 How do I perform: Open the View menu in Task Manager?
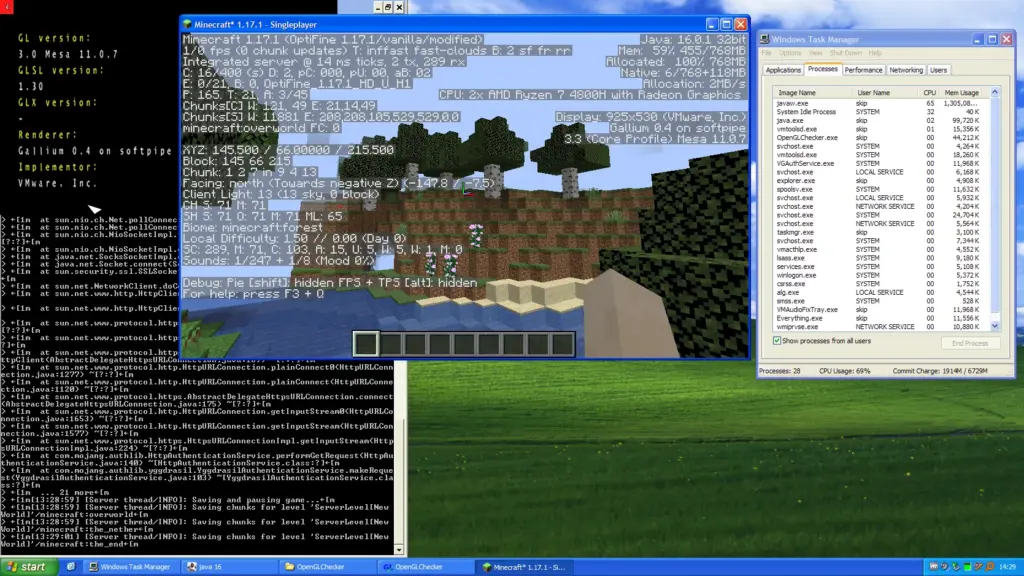[x=815, y=52]
